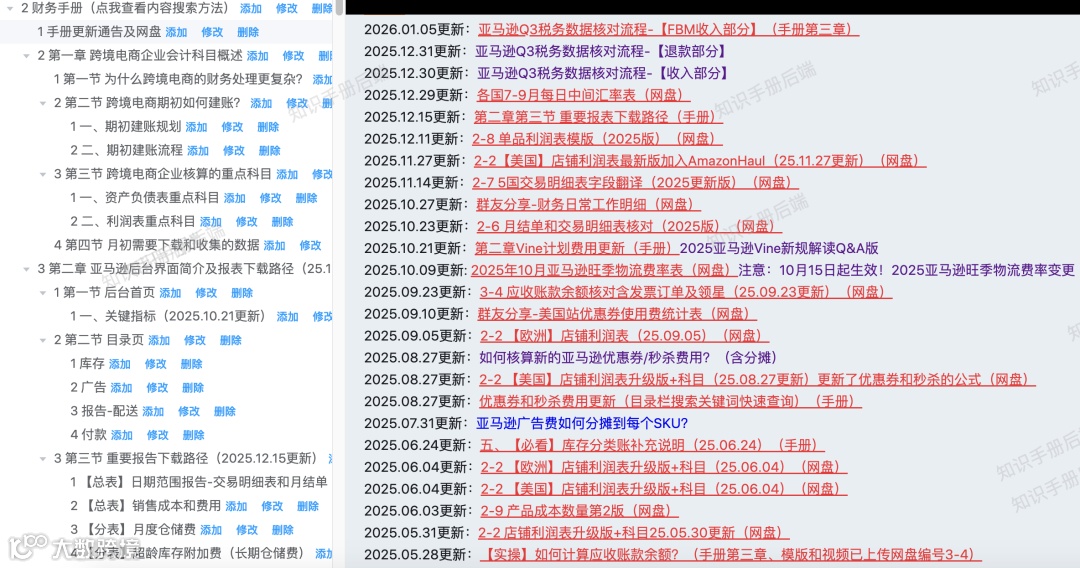1080x568 pixels.
Task: Click 修改 next to 手册更新通告及网盘
Action: pyautogui.click(x=212, y=32)
